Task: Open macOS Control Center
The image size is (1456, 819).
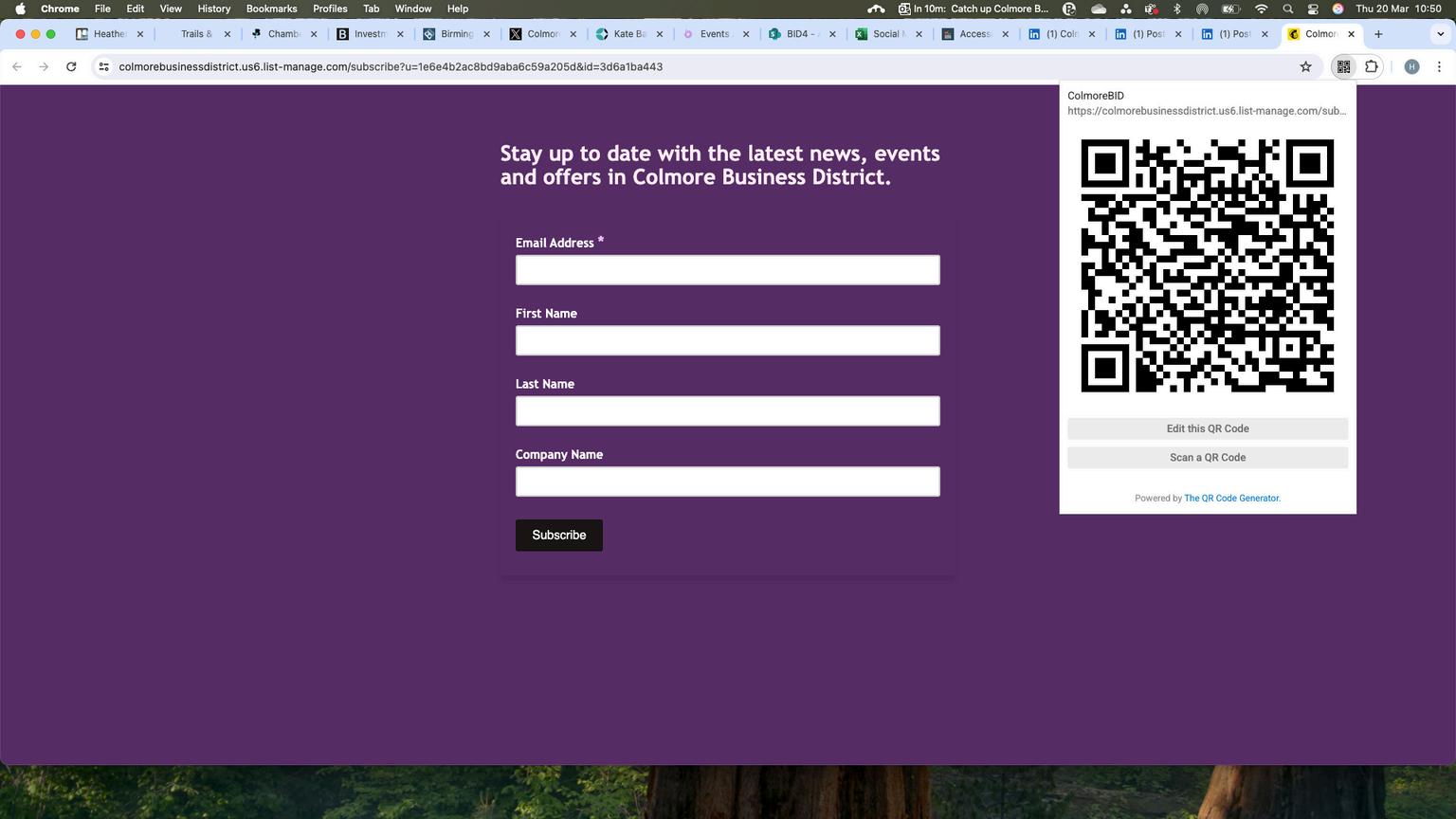Action: pos(1313,9)
